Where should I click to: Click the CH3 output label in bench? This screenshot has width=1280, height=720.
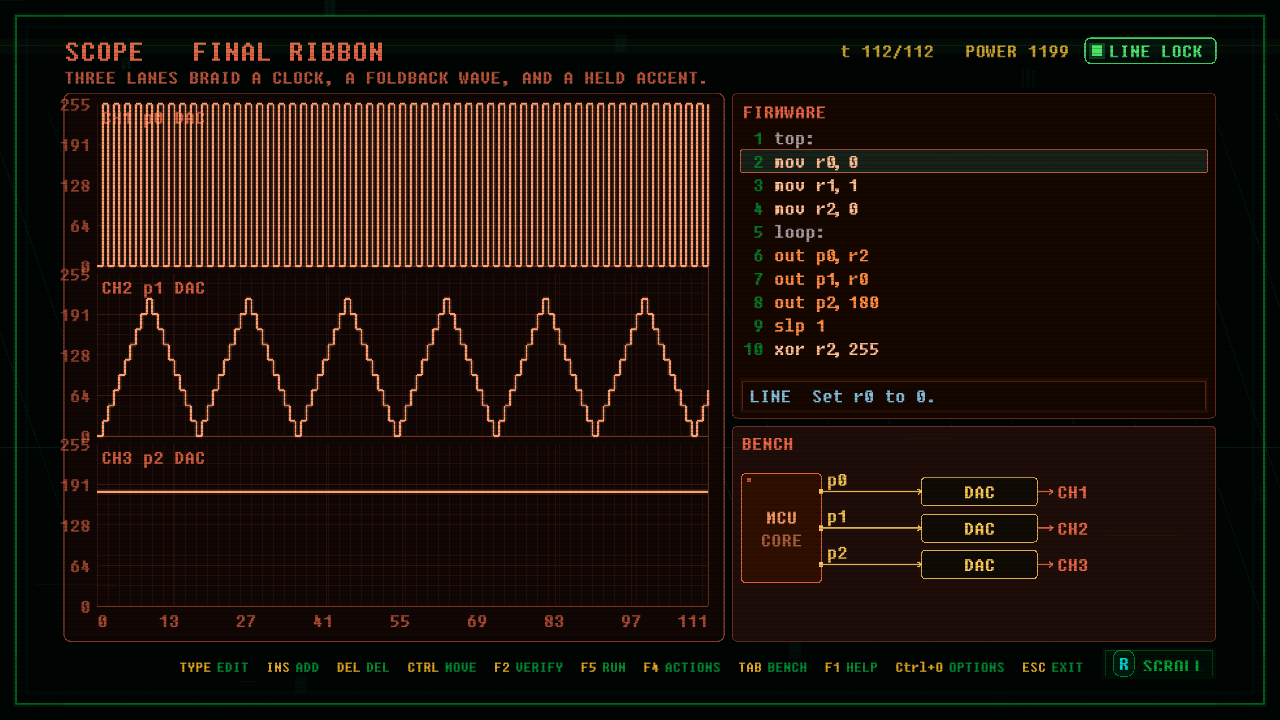(x=1073, y=565)
